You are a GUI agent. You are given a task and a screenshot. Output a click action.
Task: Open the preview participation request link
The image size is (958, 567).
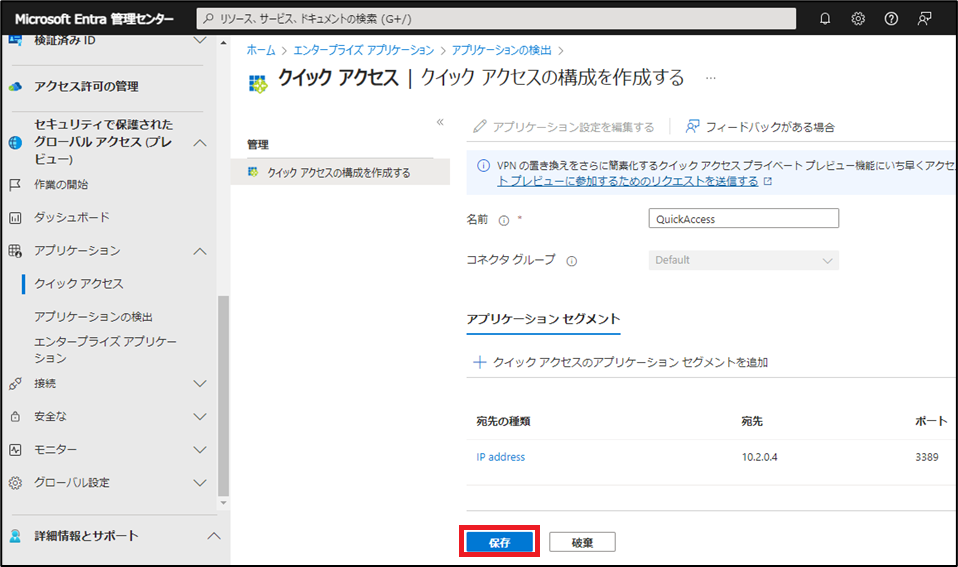(x=627, y=181)
